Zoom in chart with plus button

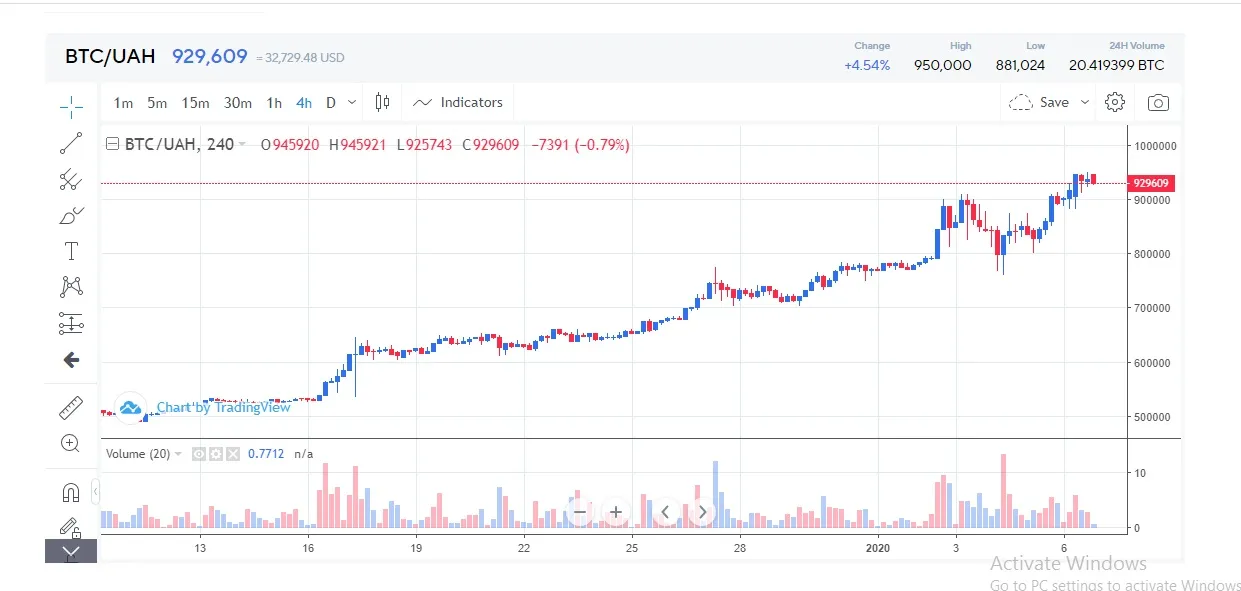click(616, 512)
